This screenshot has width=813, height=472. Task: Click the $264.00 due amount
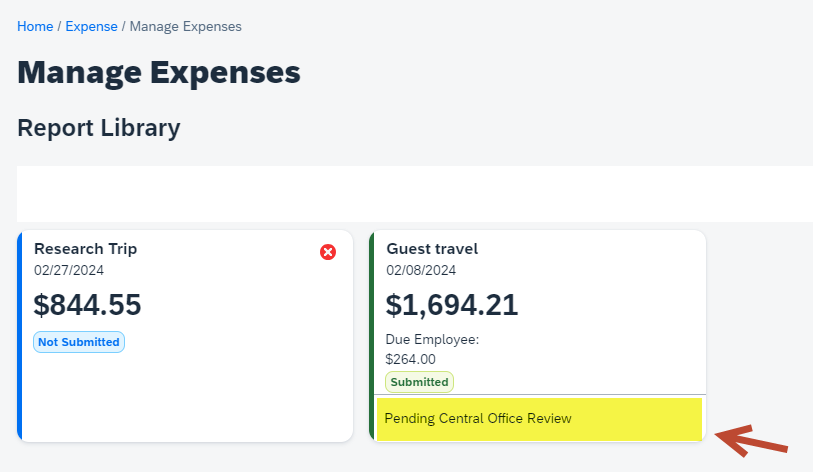tap(410, 359)
